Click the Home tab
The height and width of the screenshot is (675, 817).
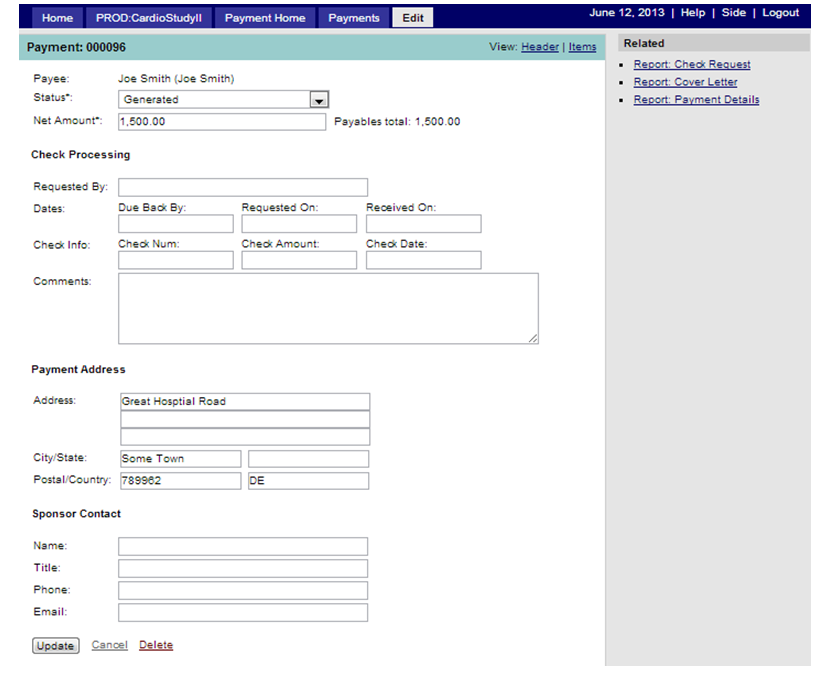[x=57, y=18]
